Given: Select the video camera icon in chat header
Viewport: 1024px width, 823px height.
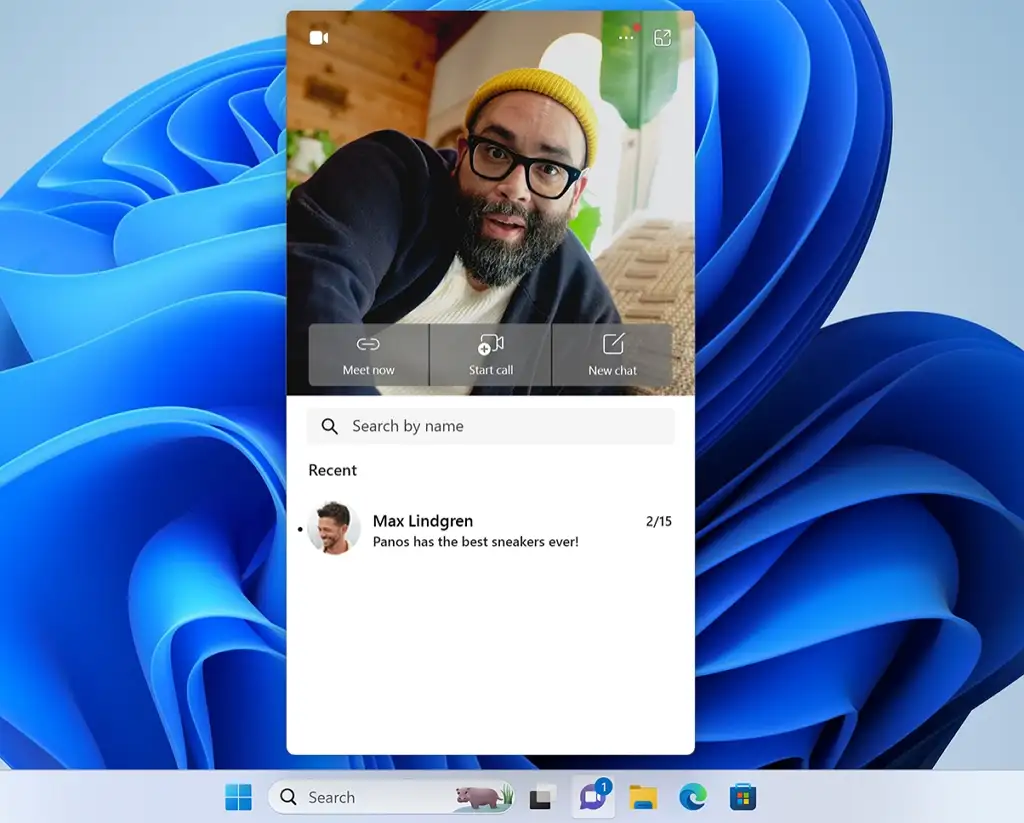Looking at the screenshot, I should tap(319, 36).
